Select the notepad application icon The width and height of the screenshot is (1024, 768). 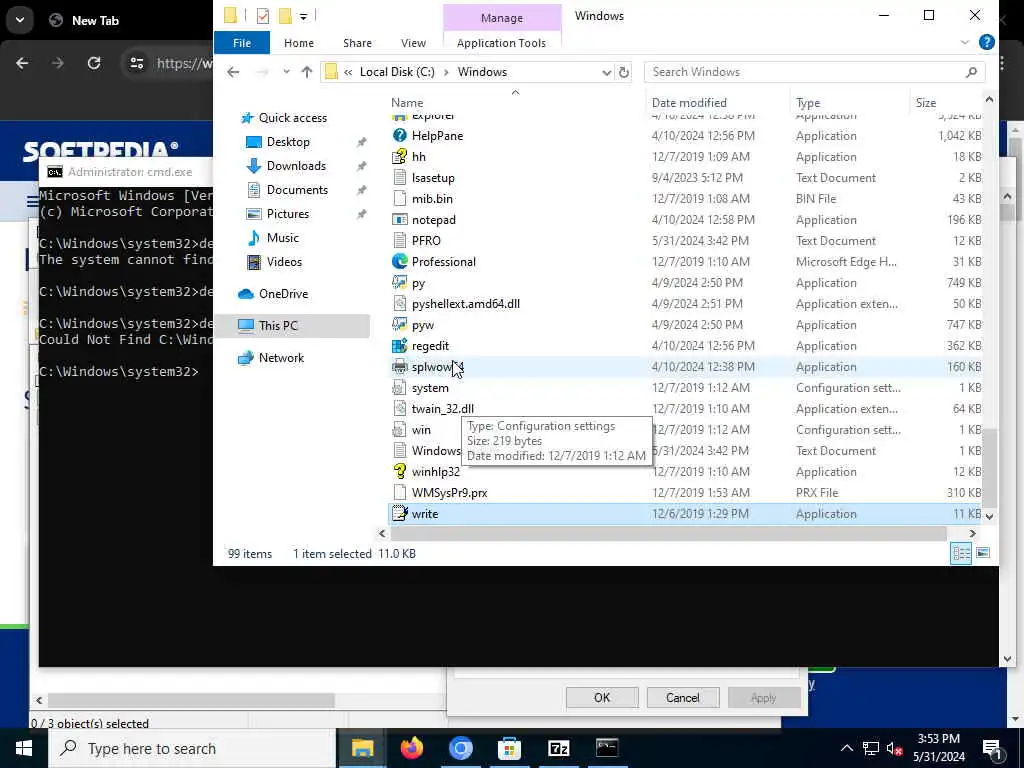400,219
